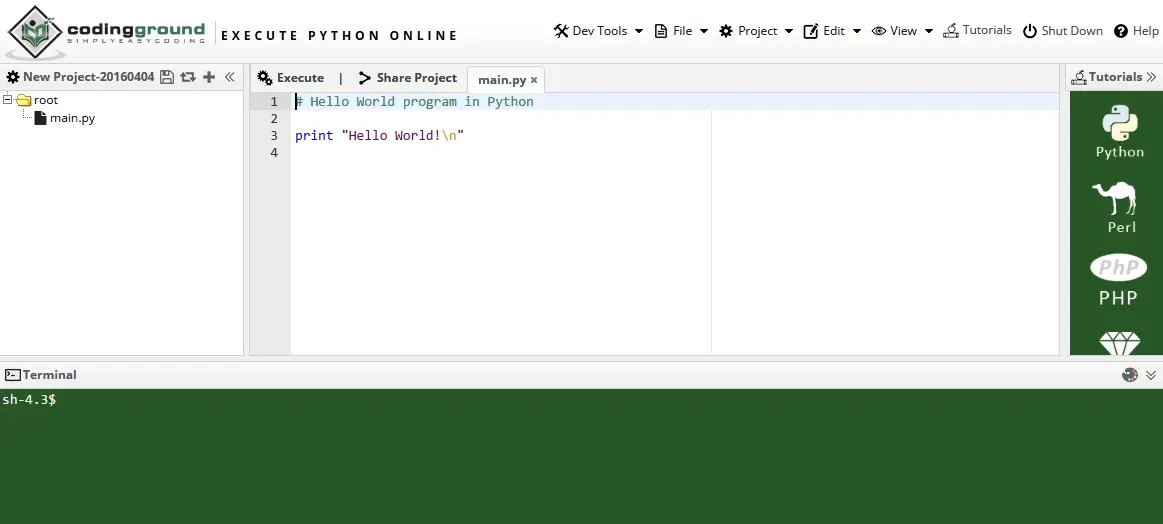Viewport: 1163px width, 524px height.
Task: Click the Project gear icon in menu
Action: click(726, 31)
